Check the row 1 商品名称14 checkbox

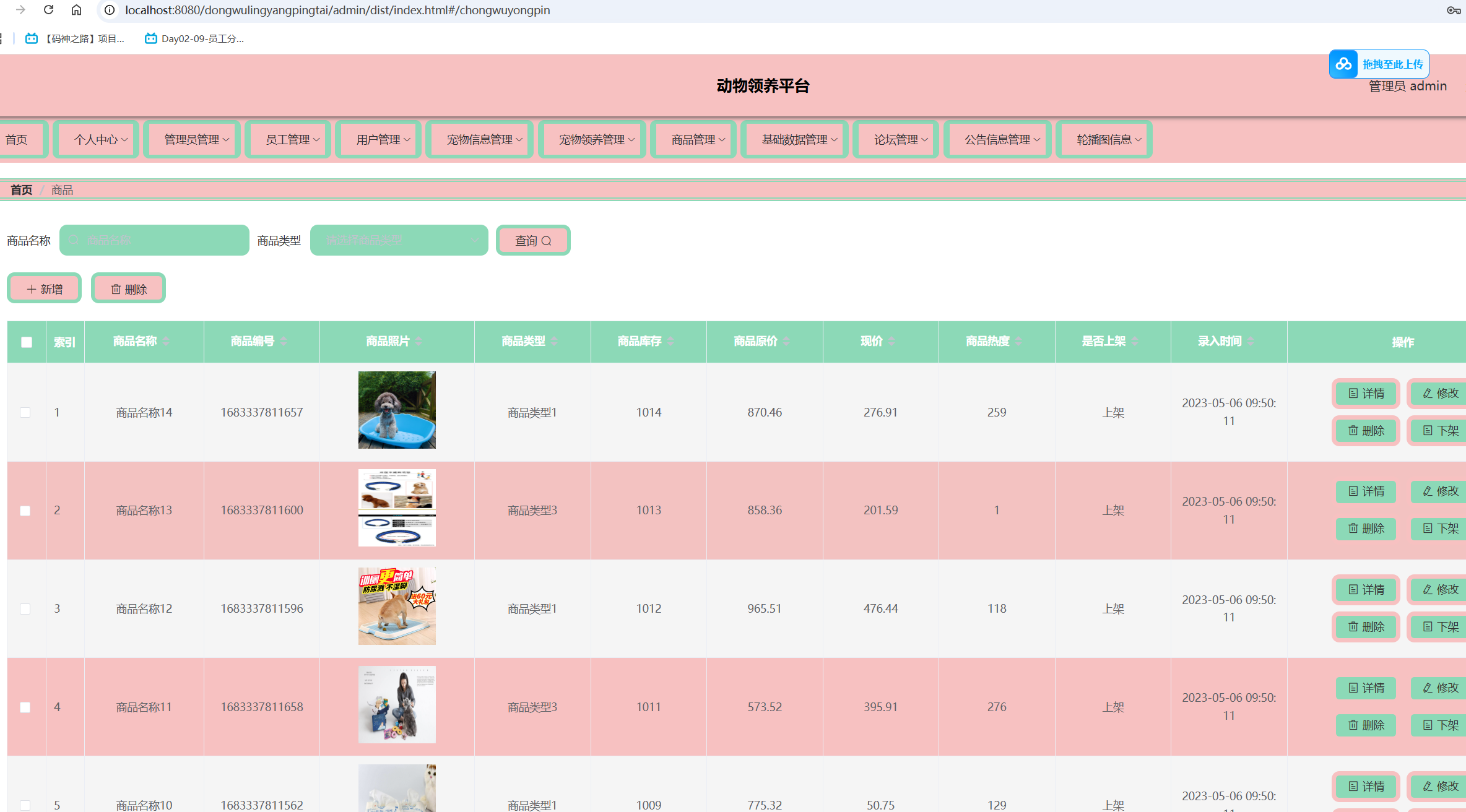[x=25, y=412]
